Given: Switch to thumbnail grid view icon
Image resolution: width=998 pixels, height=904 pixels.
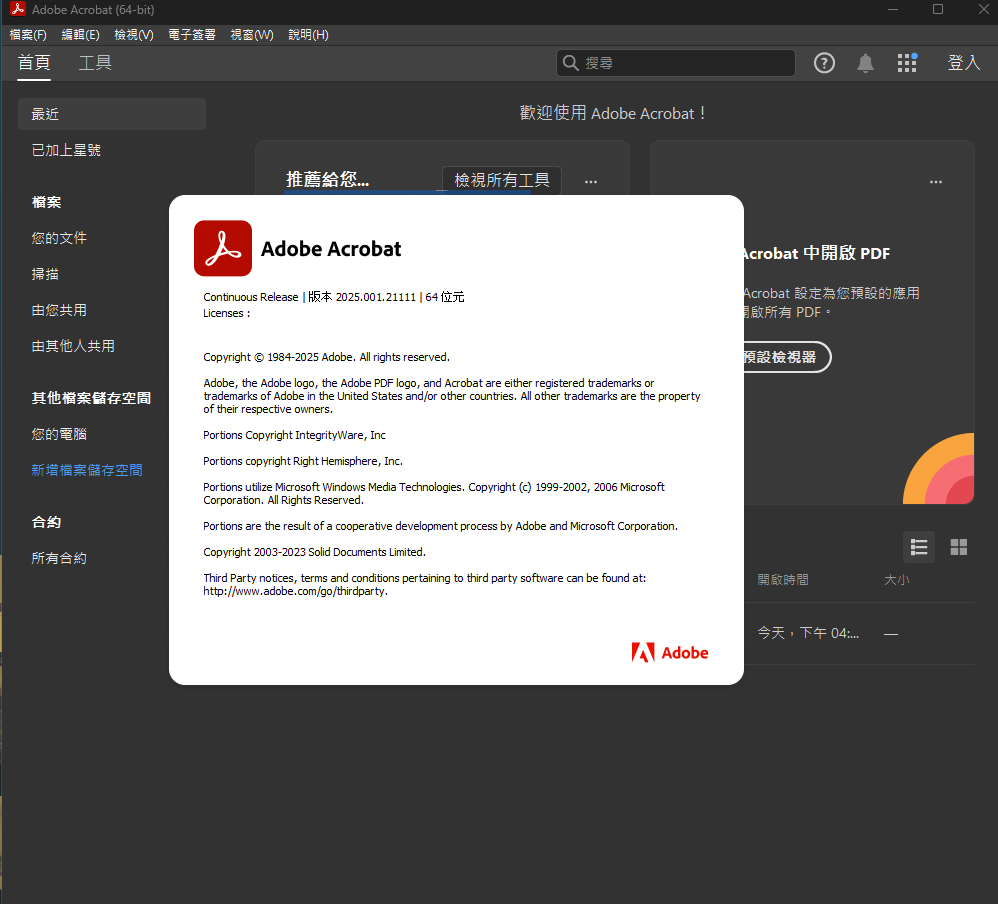Looking at the screenshot, I should pyautogui.click(x=959, y=547).
